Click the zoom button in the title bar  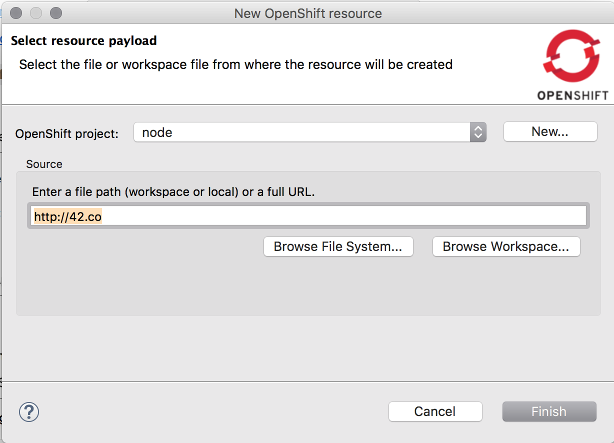56,14
